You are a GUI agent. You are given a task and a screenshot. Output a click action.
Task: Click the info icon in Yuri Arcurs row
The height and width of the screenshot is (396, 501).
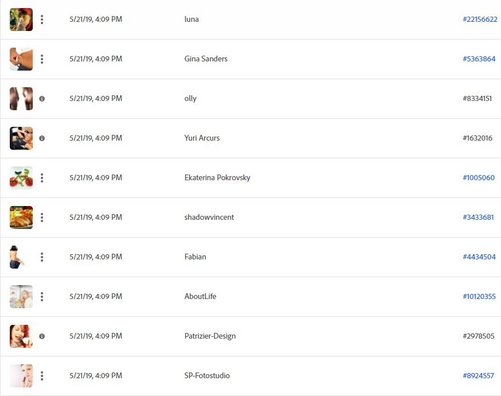pos(42,138)
